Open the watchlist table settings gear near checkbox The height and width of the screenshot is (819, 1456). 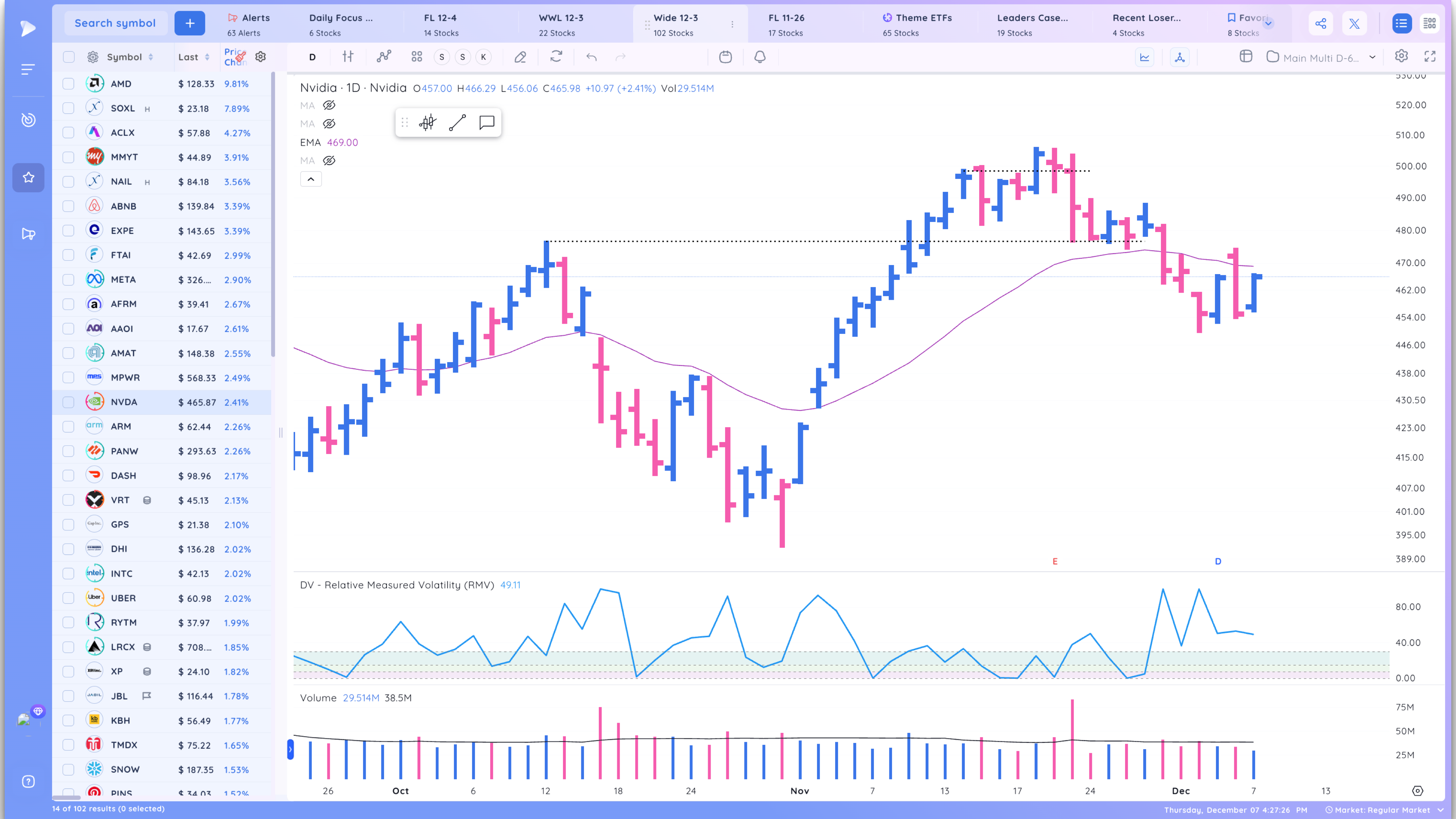click(93, 57)
